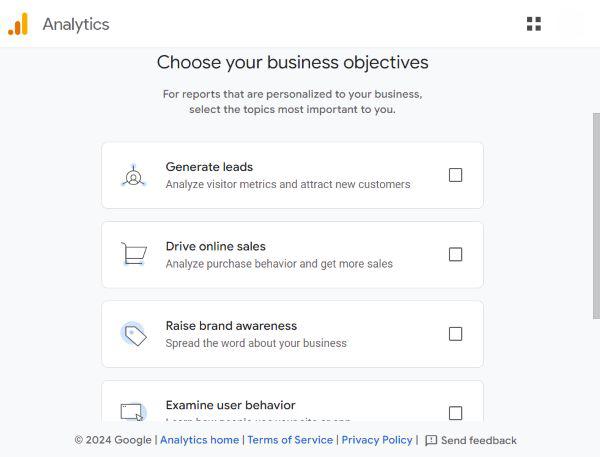This screenshot has width=600, height=457.
Task: Click the Examine user behavior icon
Action: [x=133, y=411]
